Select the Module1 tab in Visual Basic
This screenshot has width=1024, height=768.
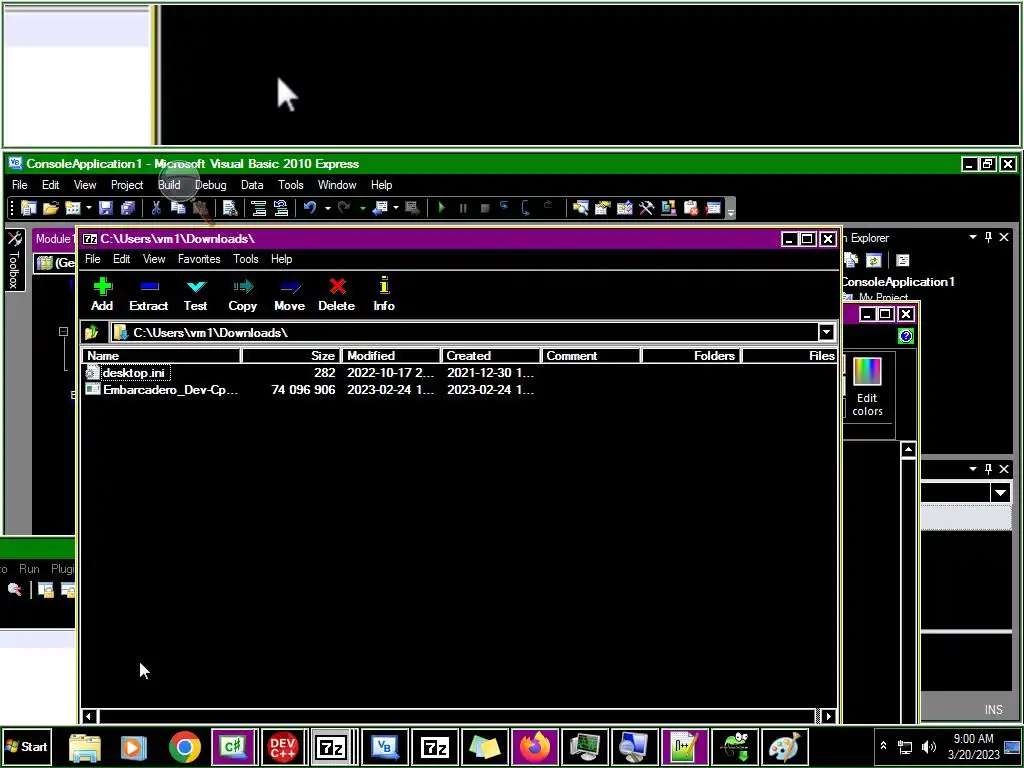point(54,239)
